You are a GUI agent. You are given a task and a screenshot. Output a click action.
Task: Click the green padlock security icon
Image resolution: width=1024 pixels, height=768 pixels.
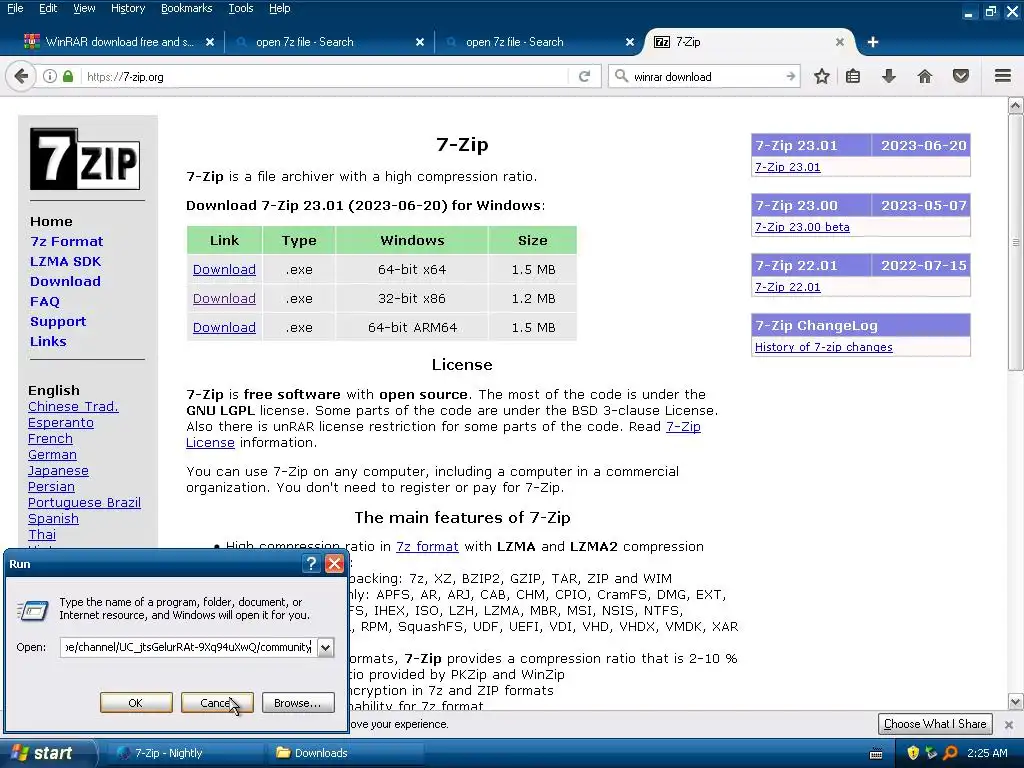click(68, 76)
